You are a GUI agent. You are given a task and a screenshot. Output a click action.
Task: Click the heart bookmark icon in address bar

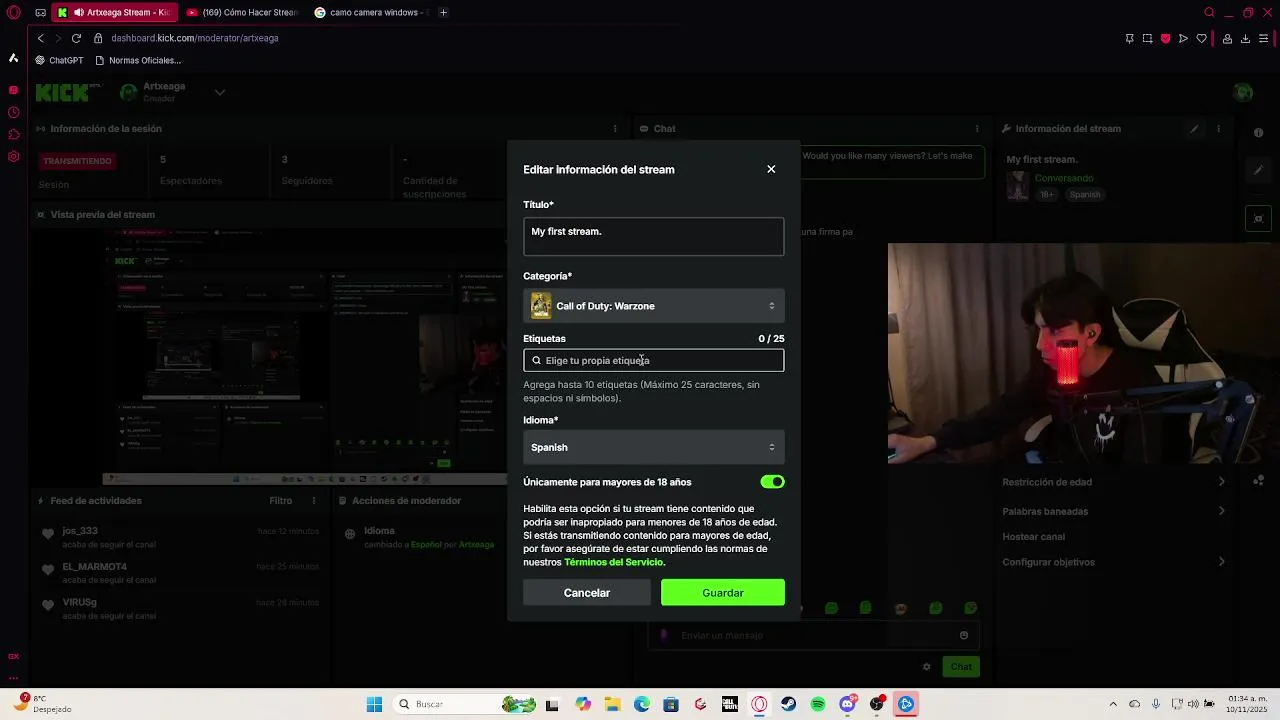coord(1201,39)
